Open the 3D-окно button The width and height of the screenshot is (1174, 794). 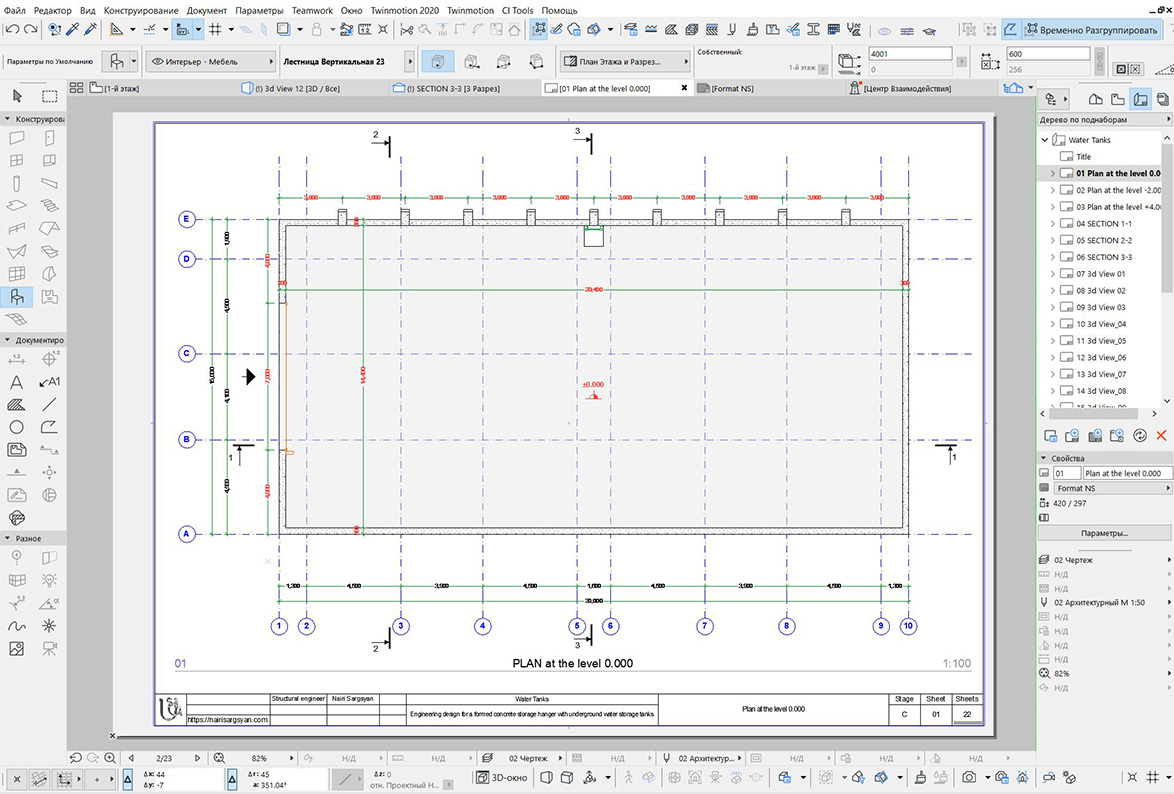click(502, 778)
